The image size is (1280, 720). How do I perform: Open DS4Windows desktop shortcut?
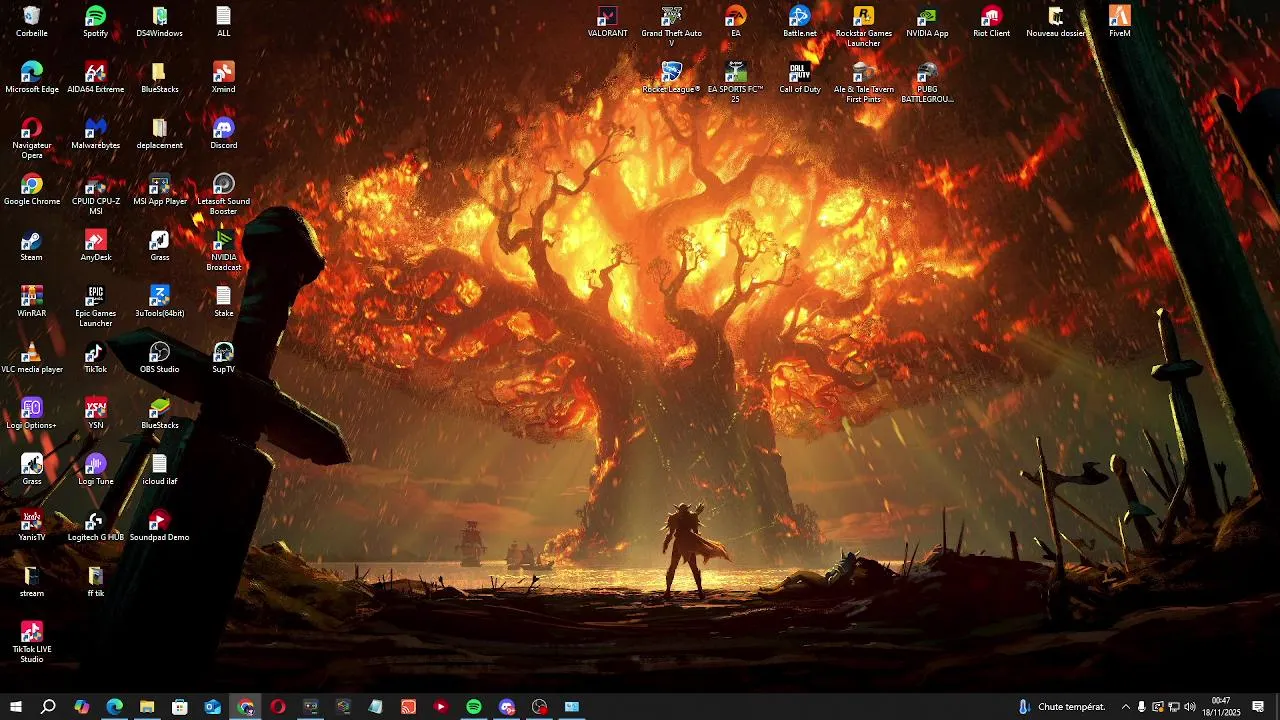tap(160, 22)
